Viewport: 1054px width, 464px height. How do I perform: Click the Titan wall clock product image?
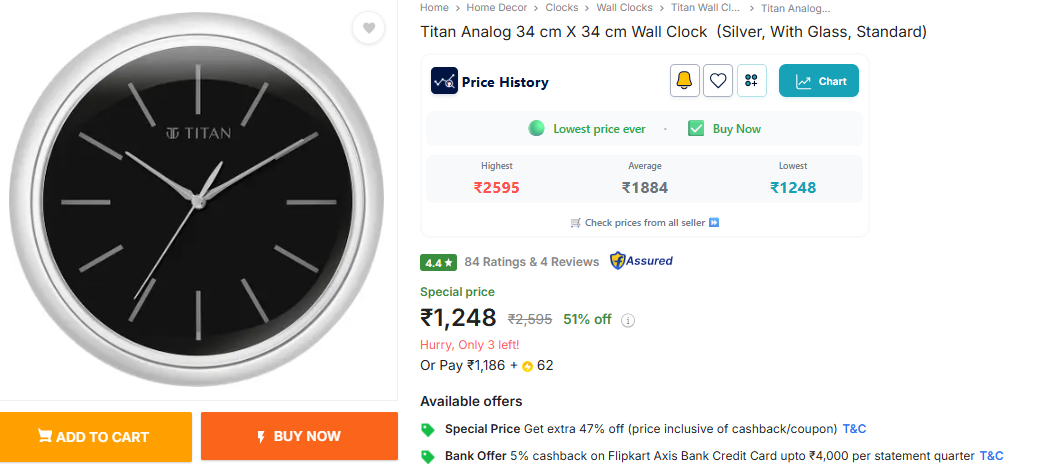(197, 200)
